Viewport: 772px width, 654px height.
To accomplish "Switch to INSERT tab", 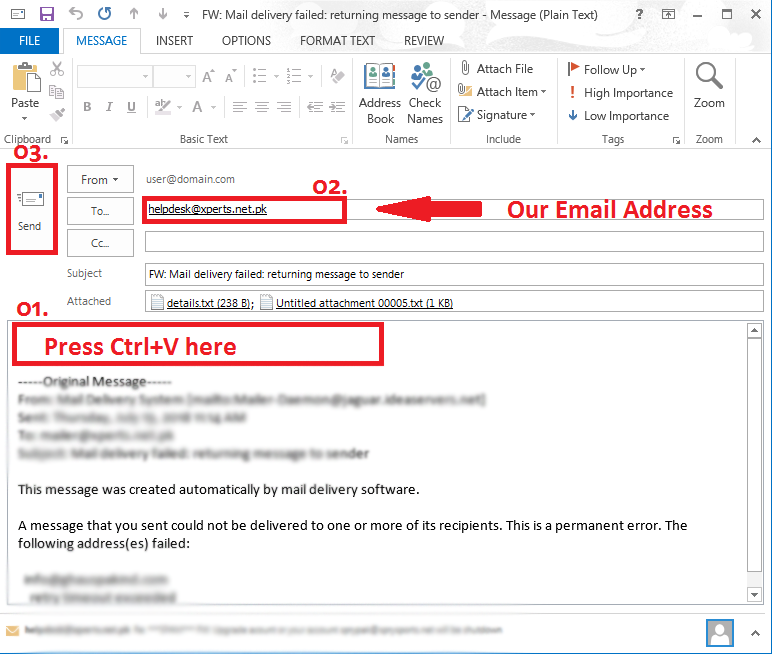I will [174, 41].
